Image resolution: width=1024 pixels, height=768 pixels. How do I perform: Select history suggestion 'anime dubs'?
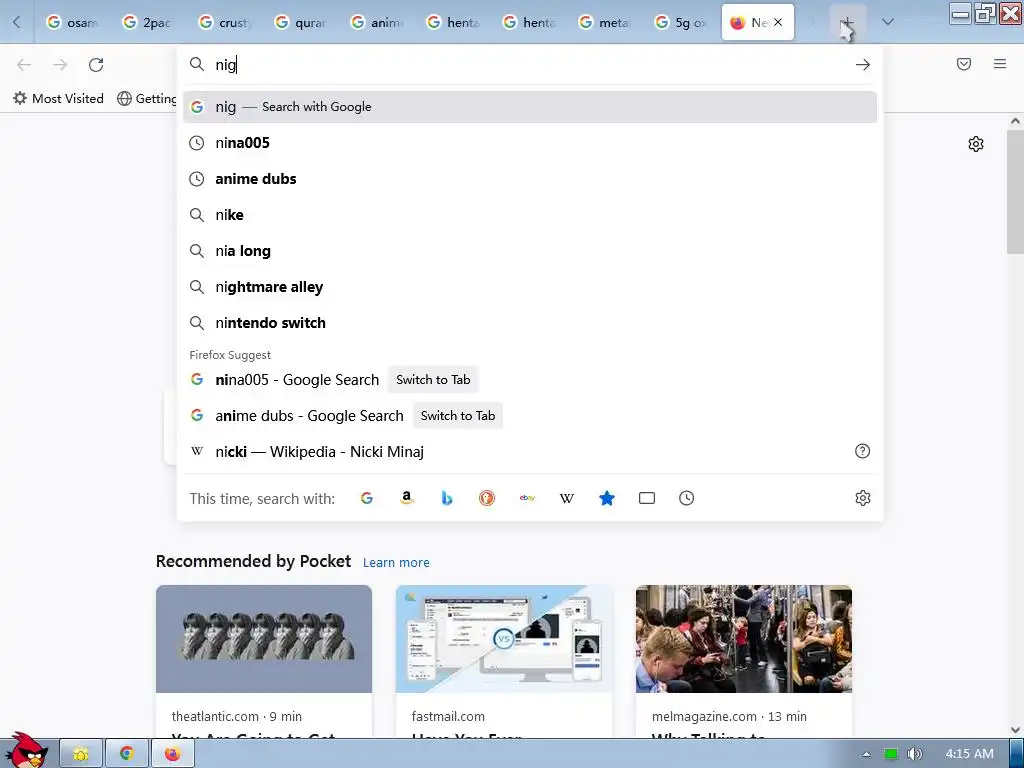pos(530,179)
